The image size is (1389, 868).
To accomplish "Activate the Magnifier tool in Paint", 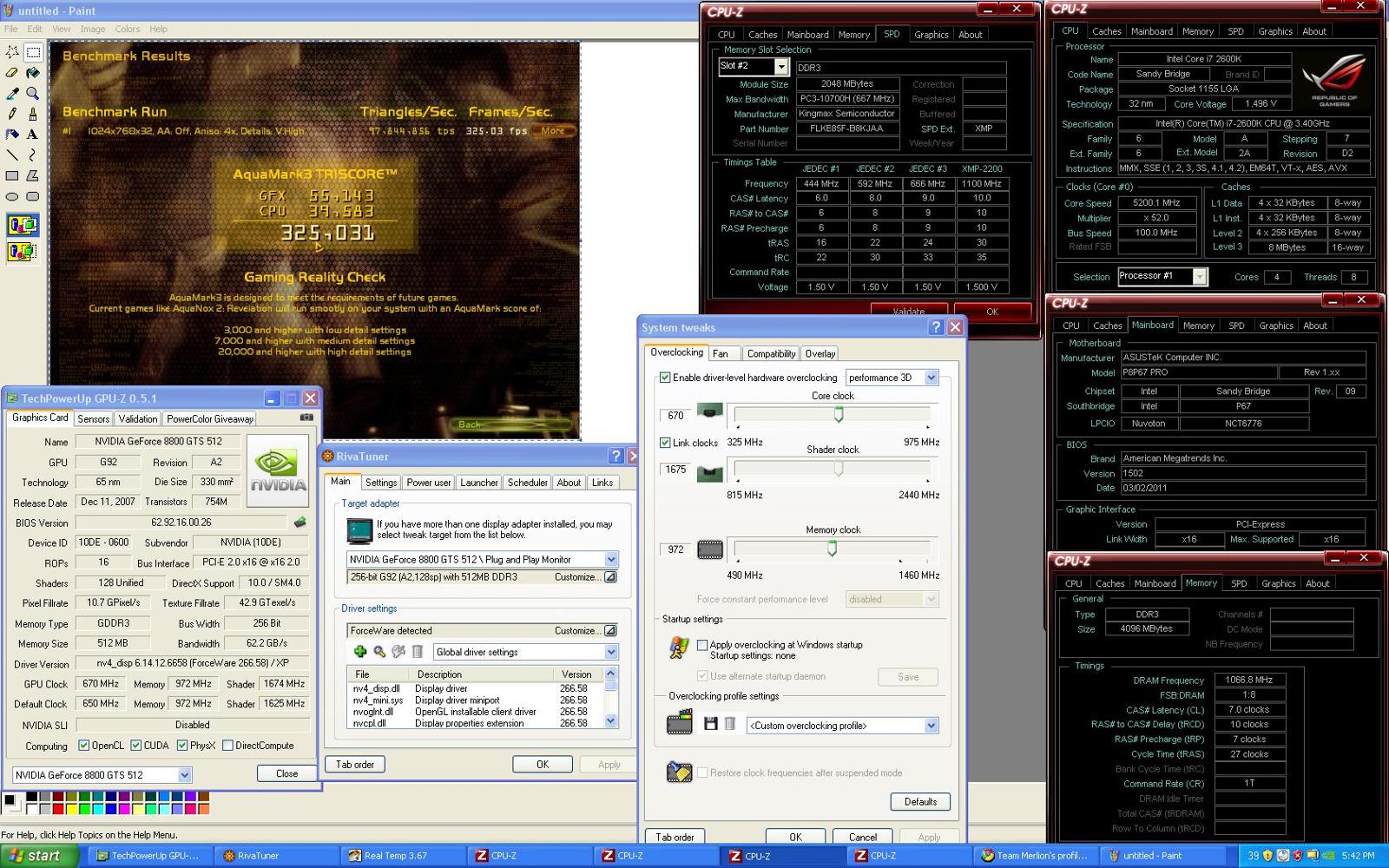I will (32, 93).
